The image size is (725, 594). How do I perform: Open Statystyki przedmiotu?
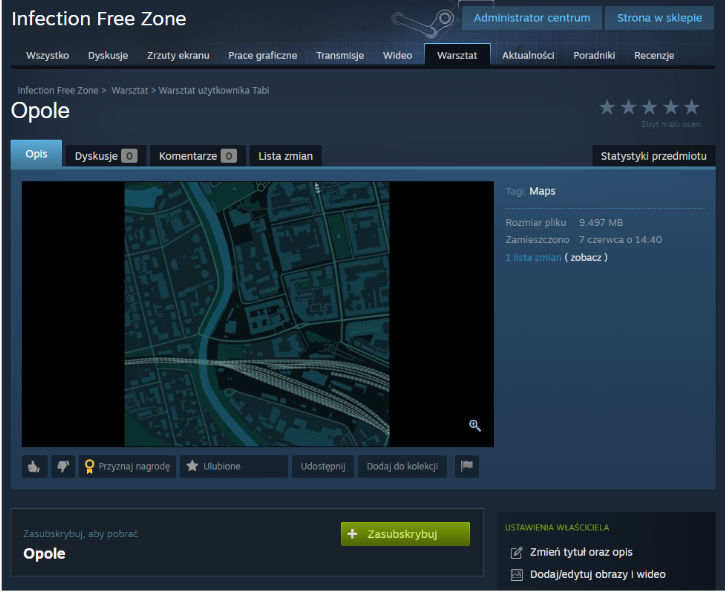(x=653, y=156)
